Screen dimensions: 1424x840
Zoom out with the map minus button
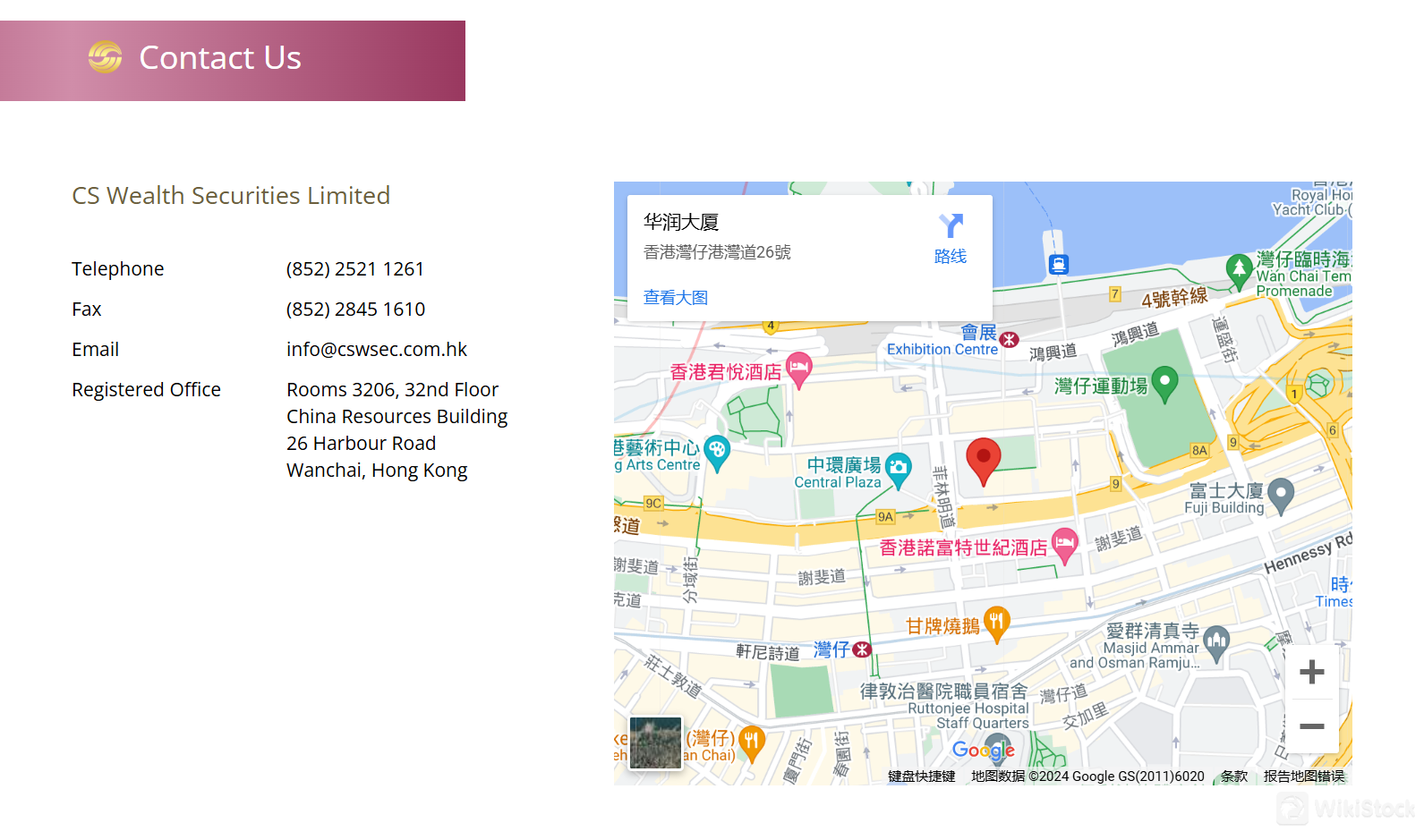coord(1312,726)
